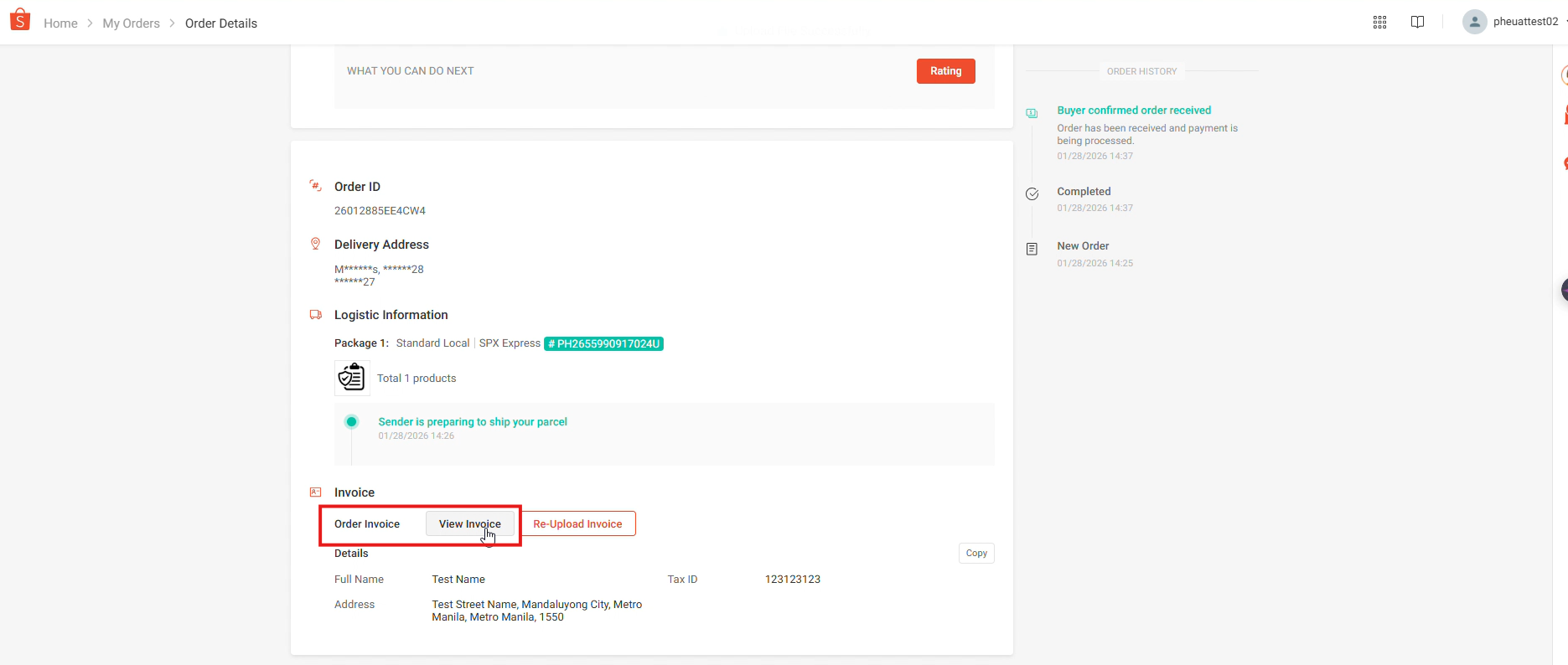Viewport: 1568px width, 665px height.
Task: Click the 'New Order' history entry
Action: (x=1083, y=246)
